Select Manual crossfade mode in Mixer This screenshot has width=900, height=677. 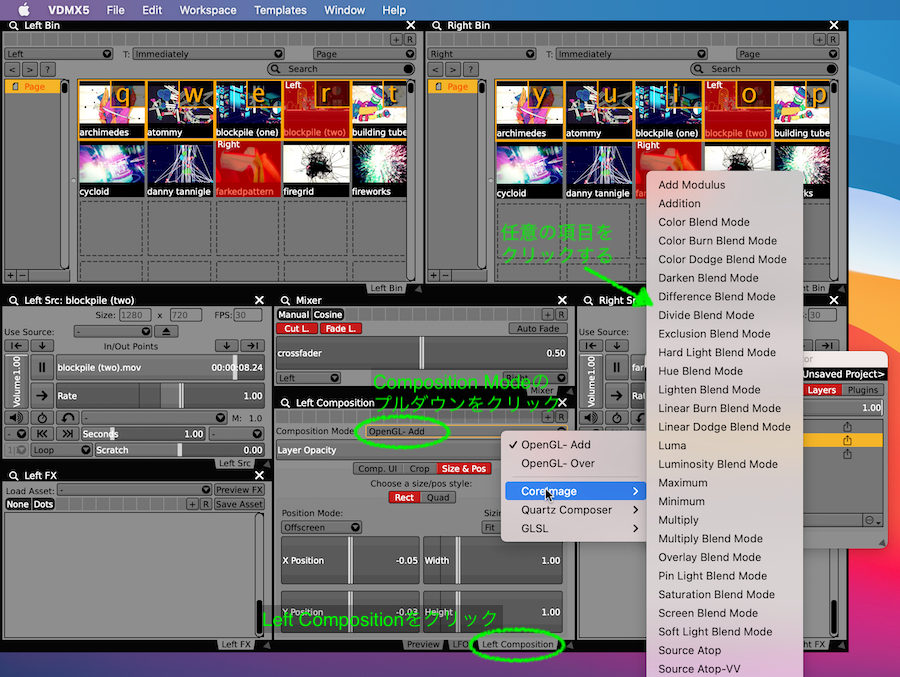[294, 315]
